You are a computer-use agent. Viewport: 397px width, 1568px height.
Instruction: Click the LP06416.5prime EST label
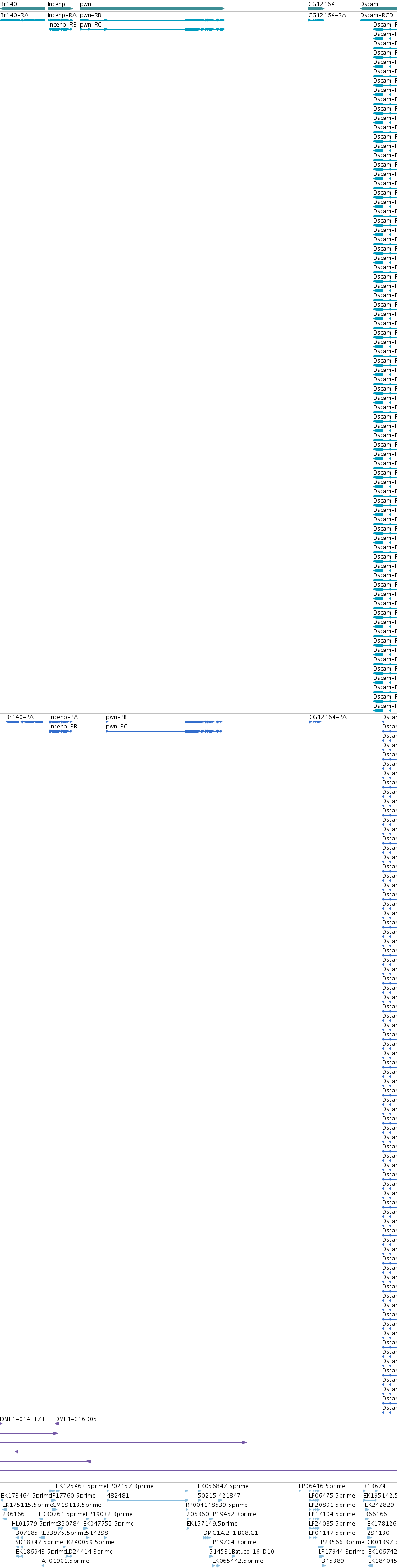[x=321, y=1486]
